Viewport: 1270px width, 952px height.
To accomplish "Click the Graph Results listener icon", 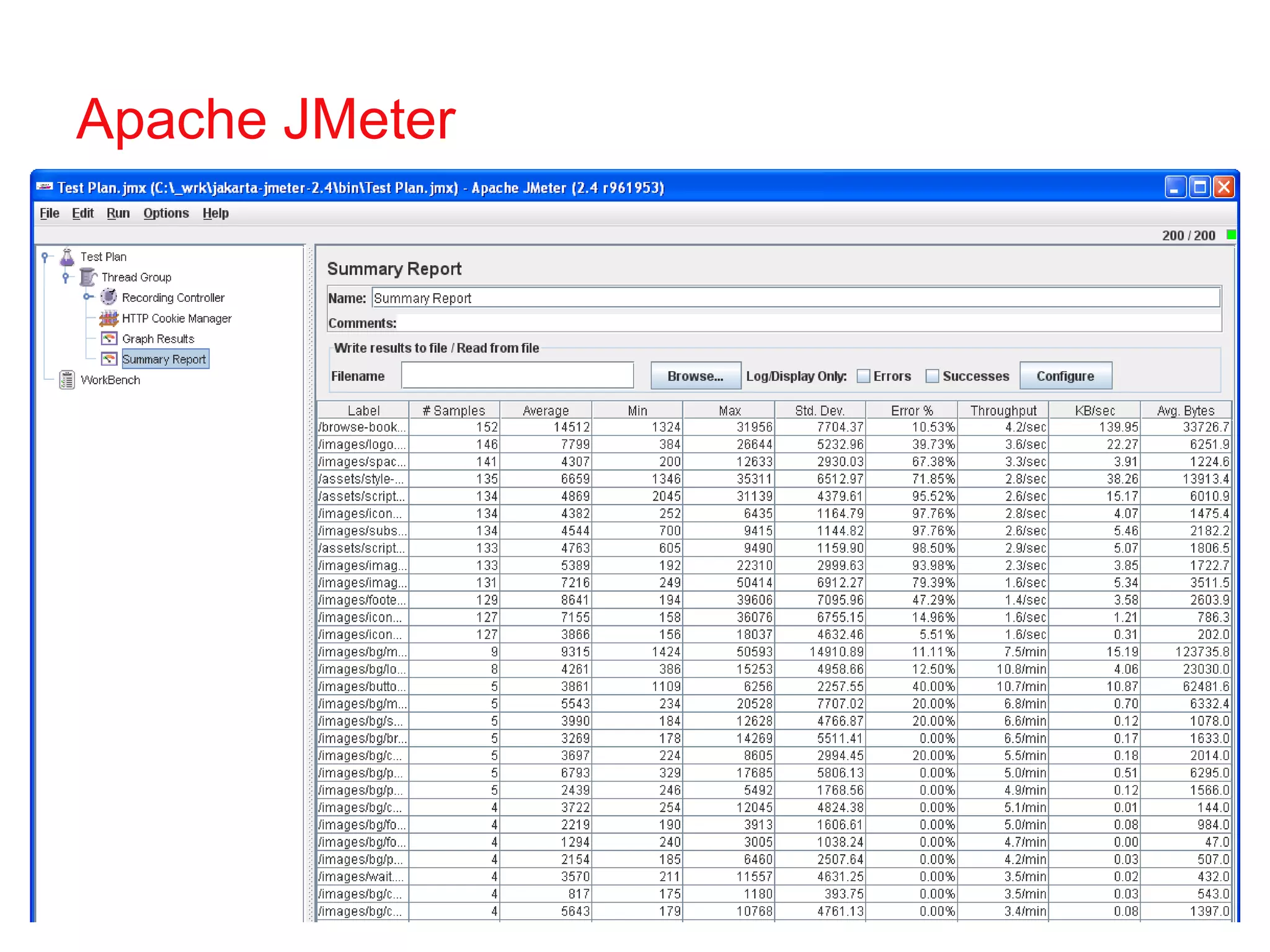I will (x=109, y=338).
